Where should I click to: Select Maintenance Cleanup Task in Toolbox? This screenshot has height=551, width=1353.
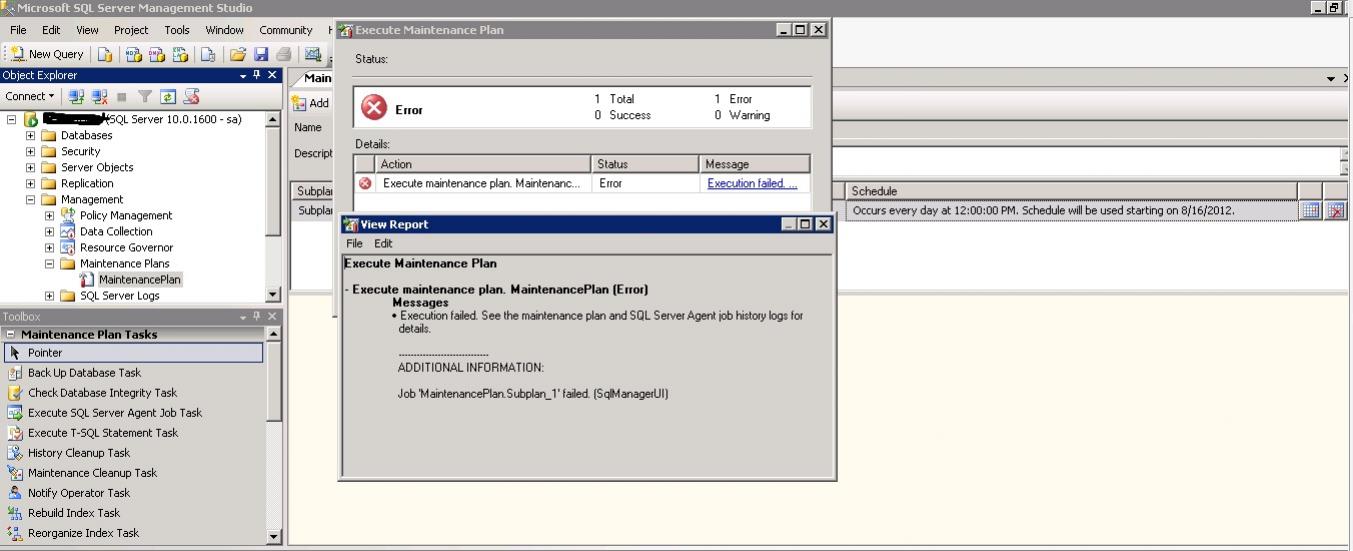(134, 473)
